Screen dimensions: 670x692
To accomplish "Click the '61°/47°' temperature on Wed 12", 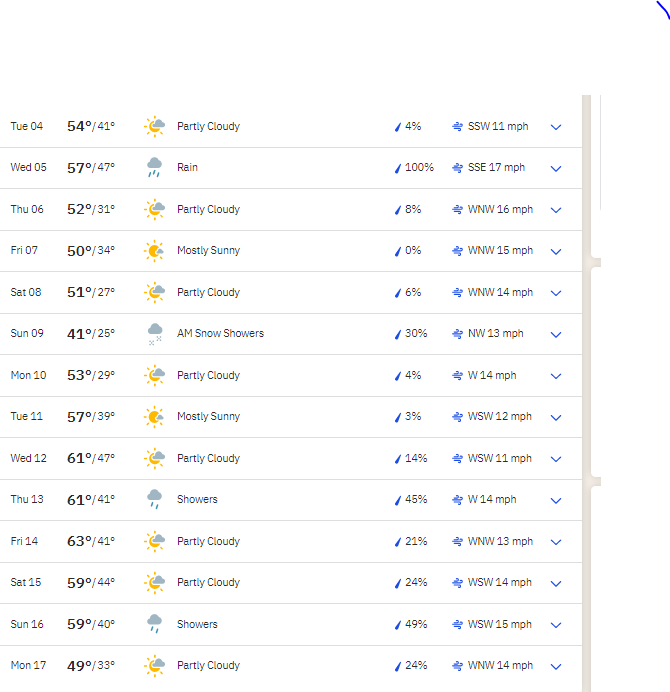I will (91, 458).
